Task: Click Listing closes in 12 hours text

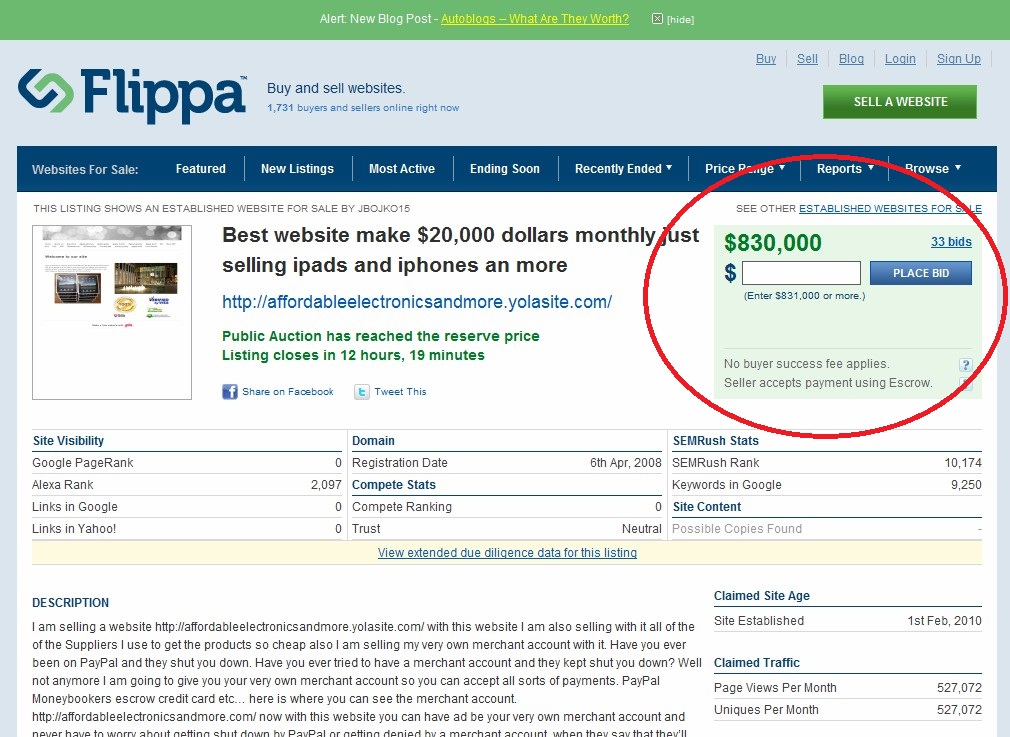Action: (x=353, y=355)
